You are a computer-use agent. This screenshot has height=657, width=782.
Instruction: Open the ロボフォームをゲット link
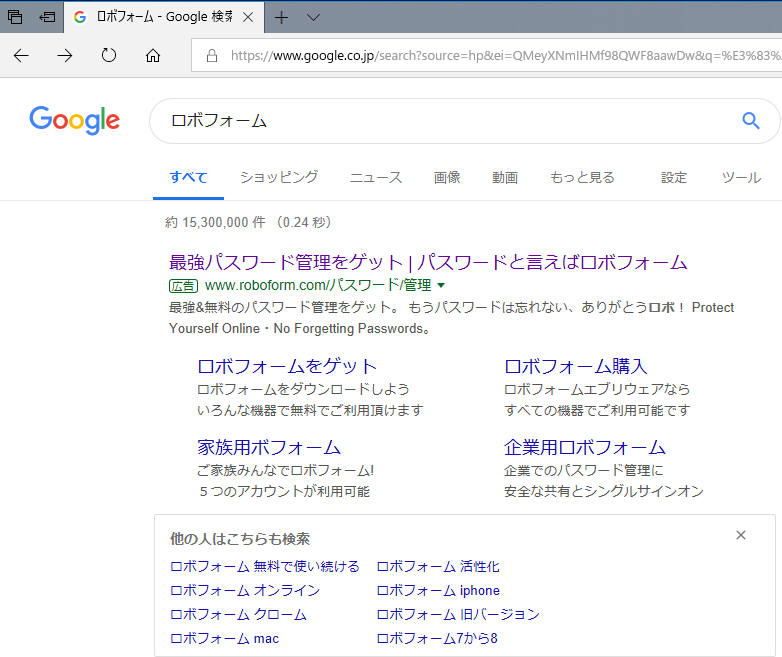287,366
